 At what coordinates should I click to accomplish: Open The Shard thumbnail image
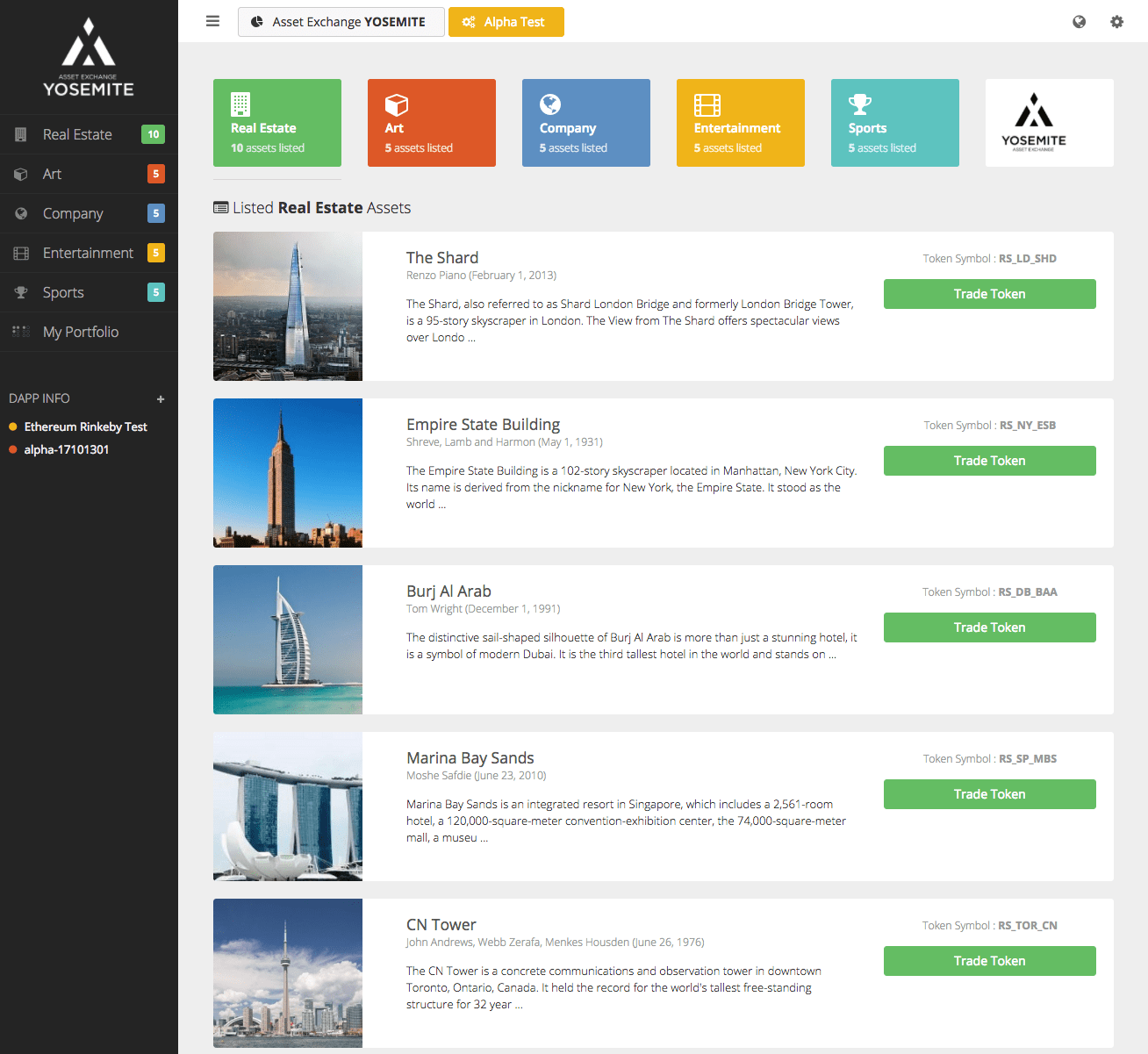[x=288, y=306]
